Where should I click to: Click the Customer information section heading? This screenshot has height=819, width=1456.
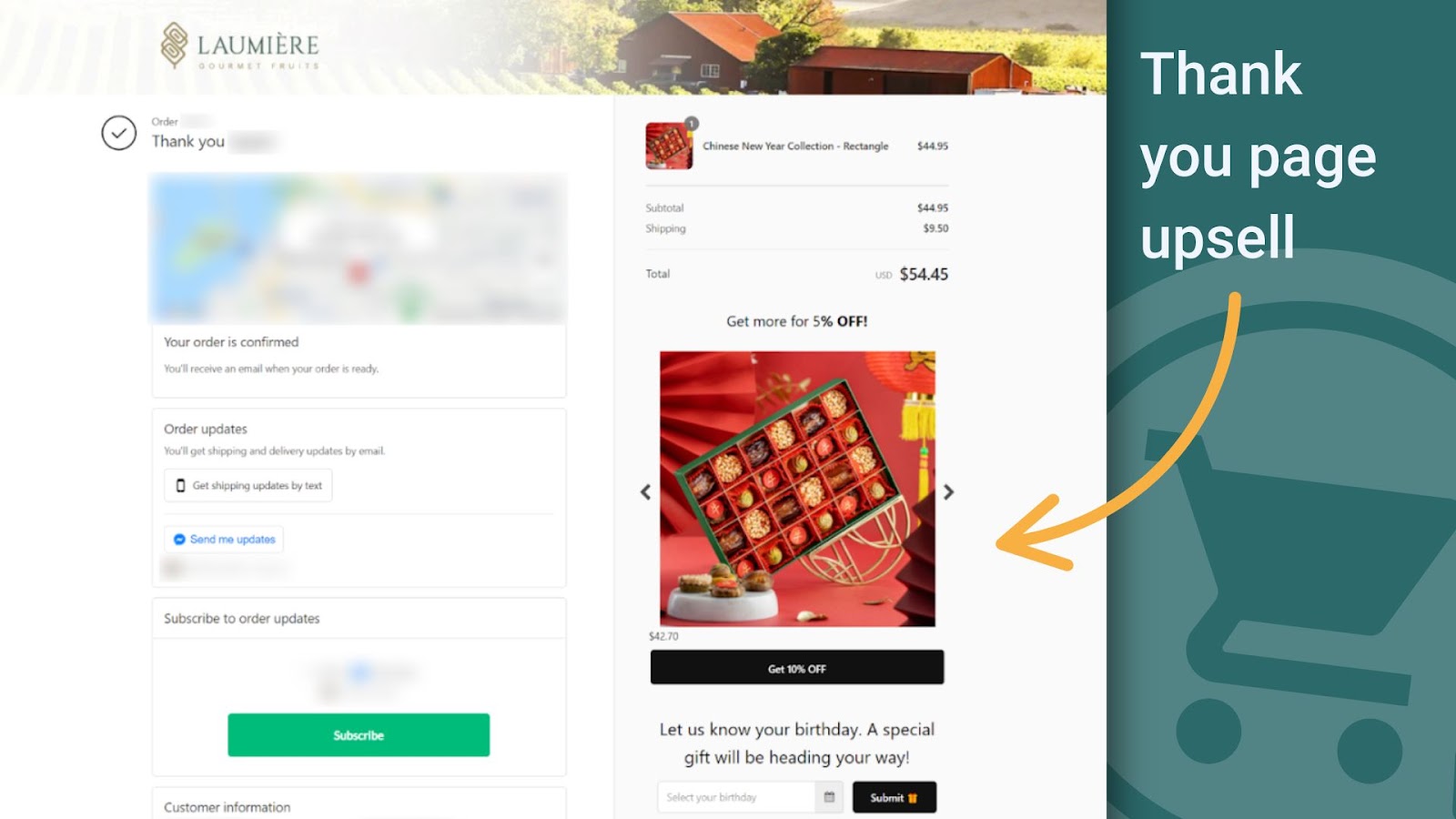227,807
